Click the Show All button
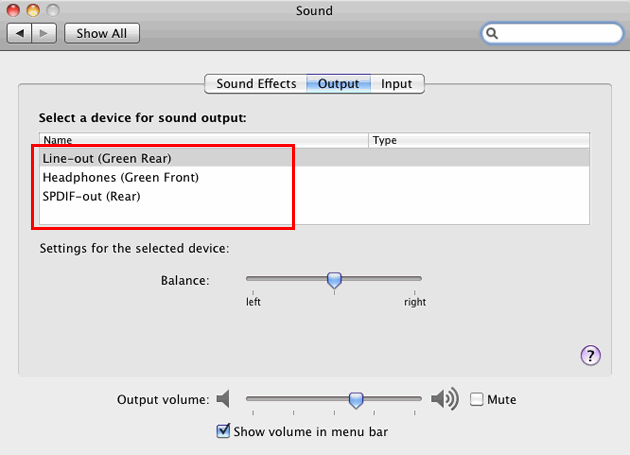This screenshot has height=455, width=630. pos(102,33)
